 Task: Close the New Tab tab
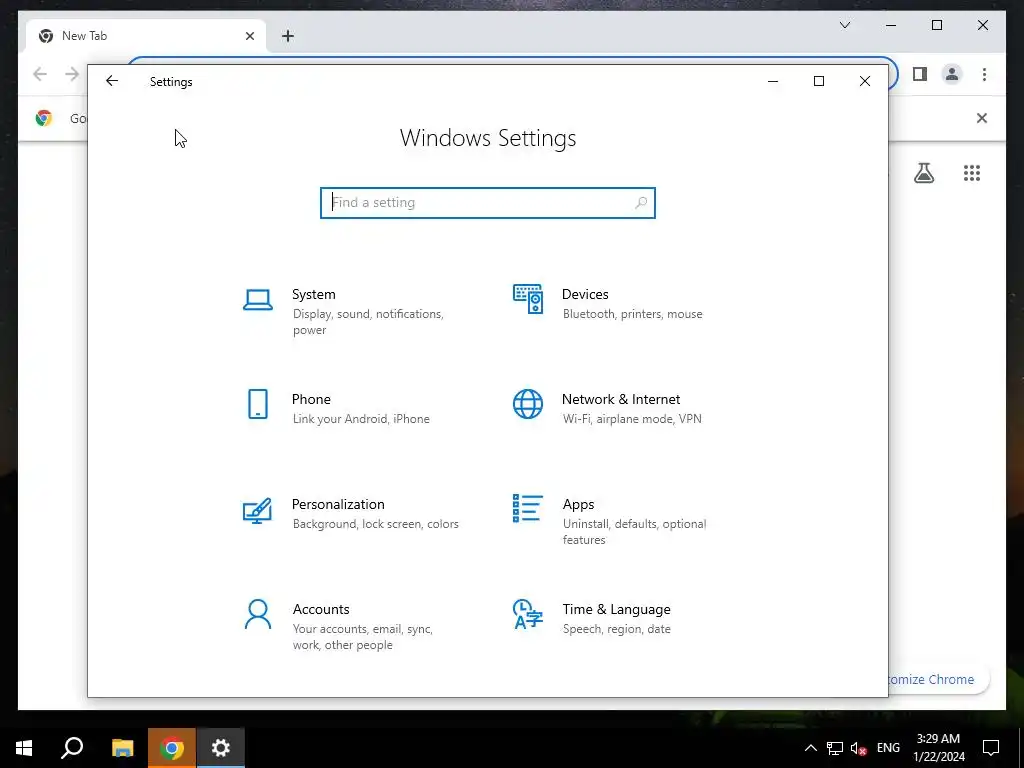coord(249,36)
